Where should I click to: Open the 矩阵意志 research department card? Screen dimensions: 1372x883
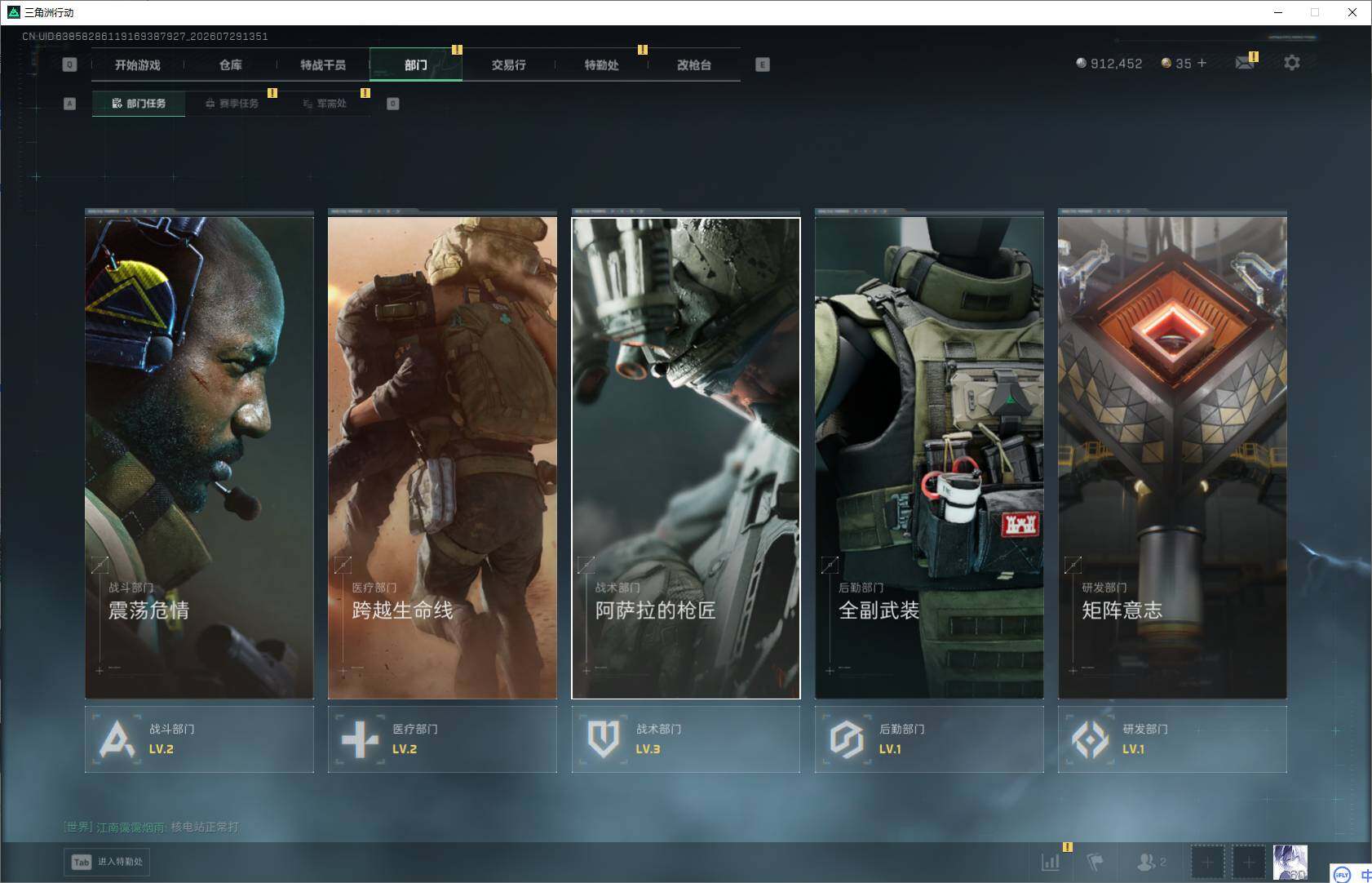1172,457
